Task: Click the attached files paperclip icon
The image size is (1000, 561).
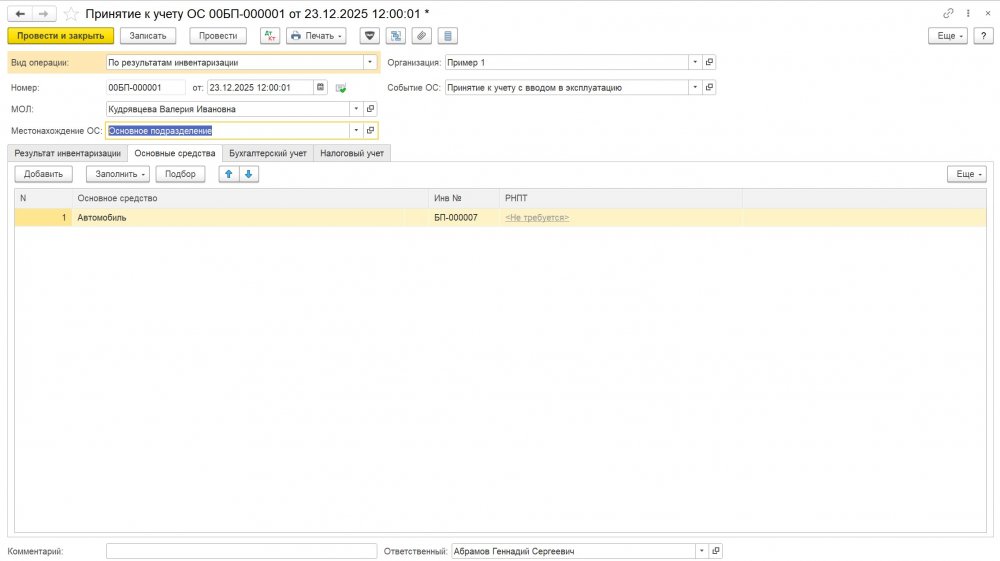Action: tap(422, 36)
